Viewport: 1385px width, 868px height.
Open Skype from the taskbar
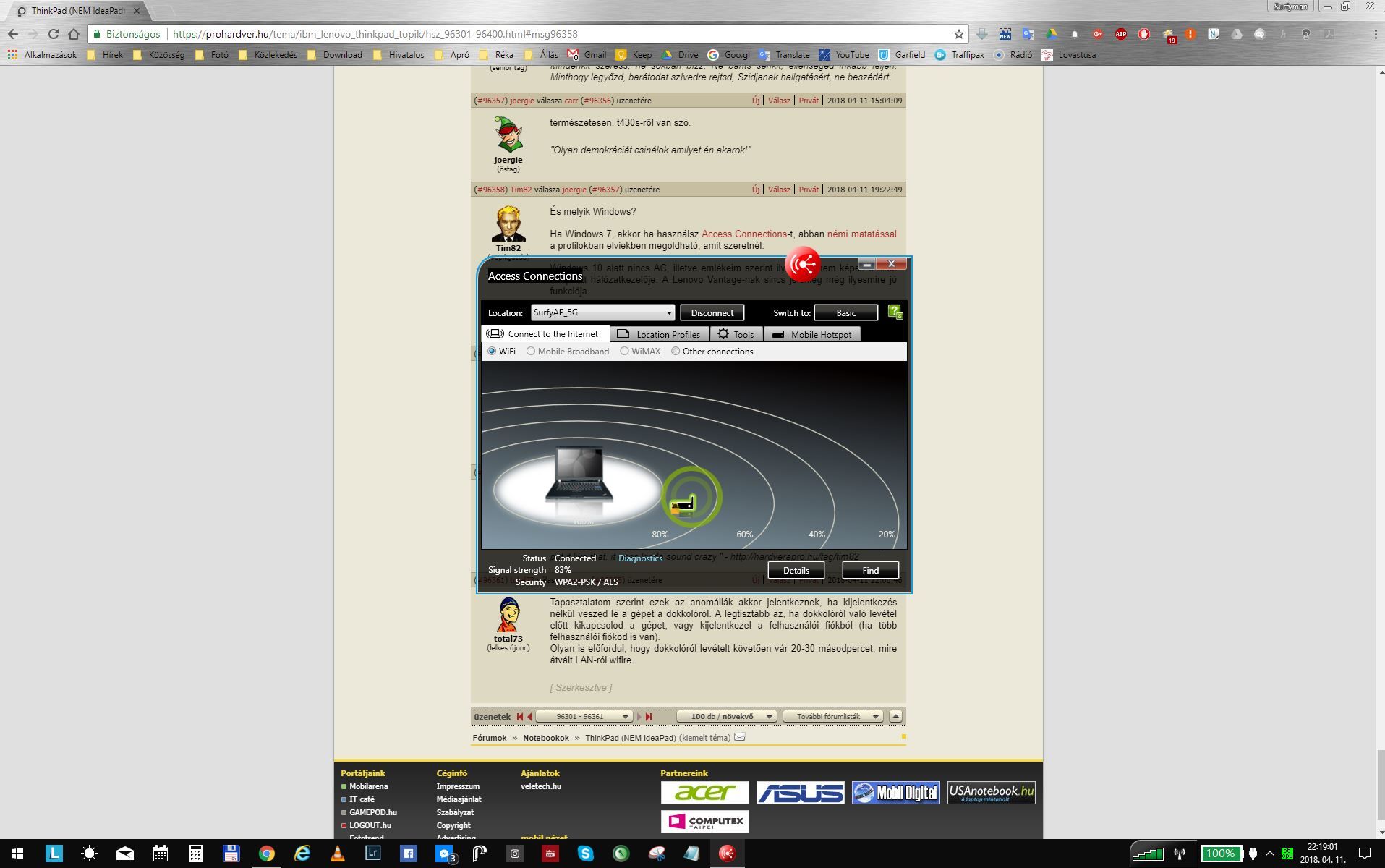(585, 854)
